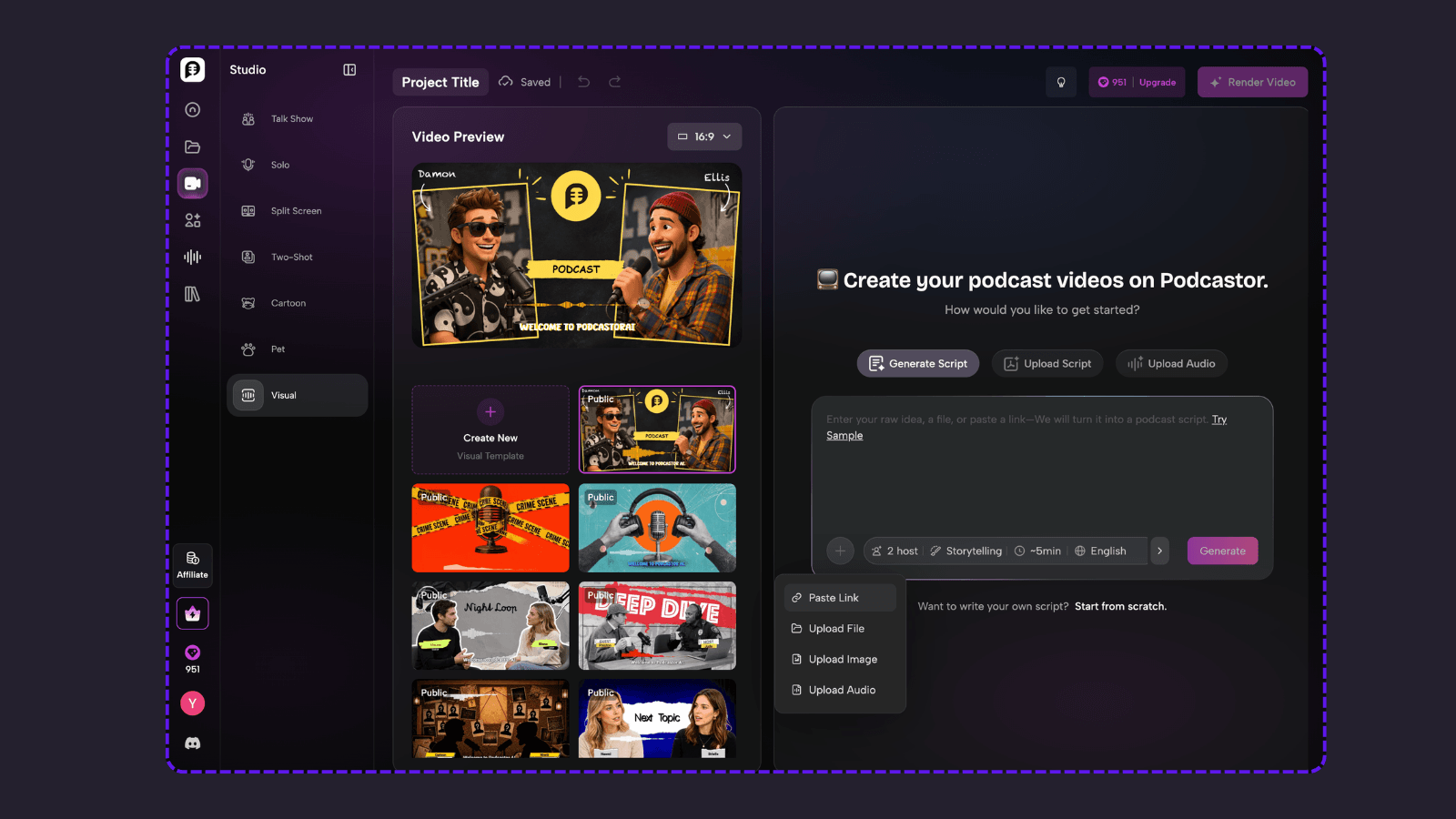Open the 16:9 aspect ratio dropdown
Viewport: 1456px width, 819px height.
[704, 136]
